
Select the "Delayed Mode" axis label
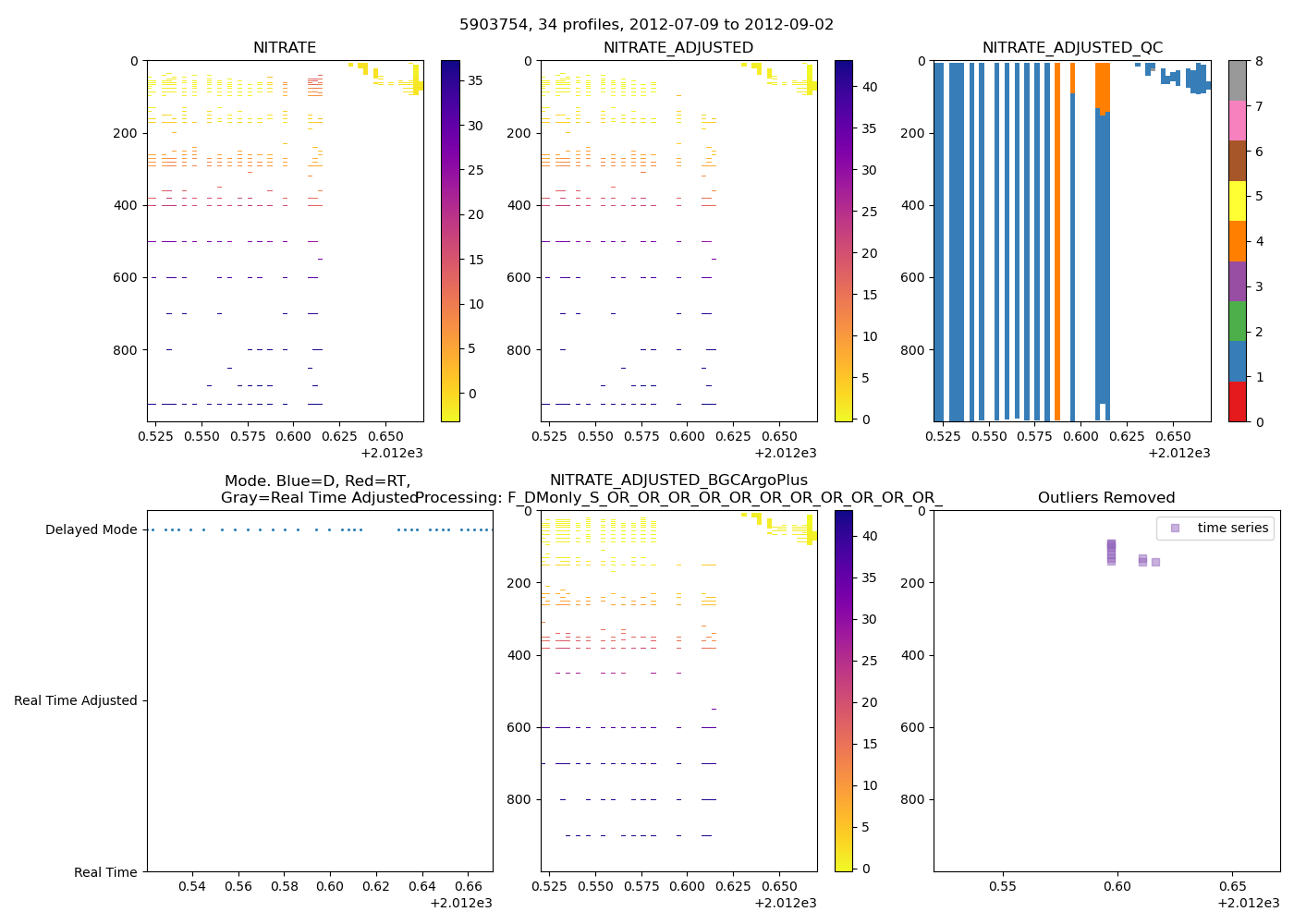coord(91,529)
